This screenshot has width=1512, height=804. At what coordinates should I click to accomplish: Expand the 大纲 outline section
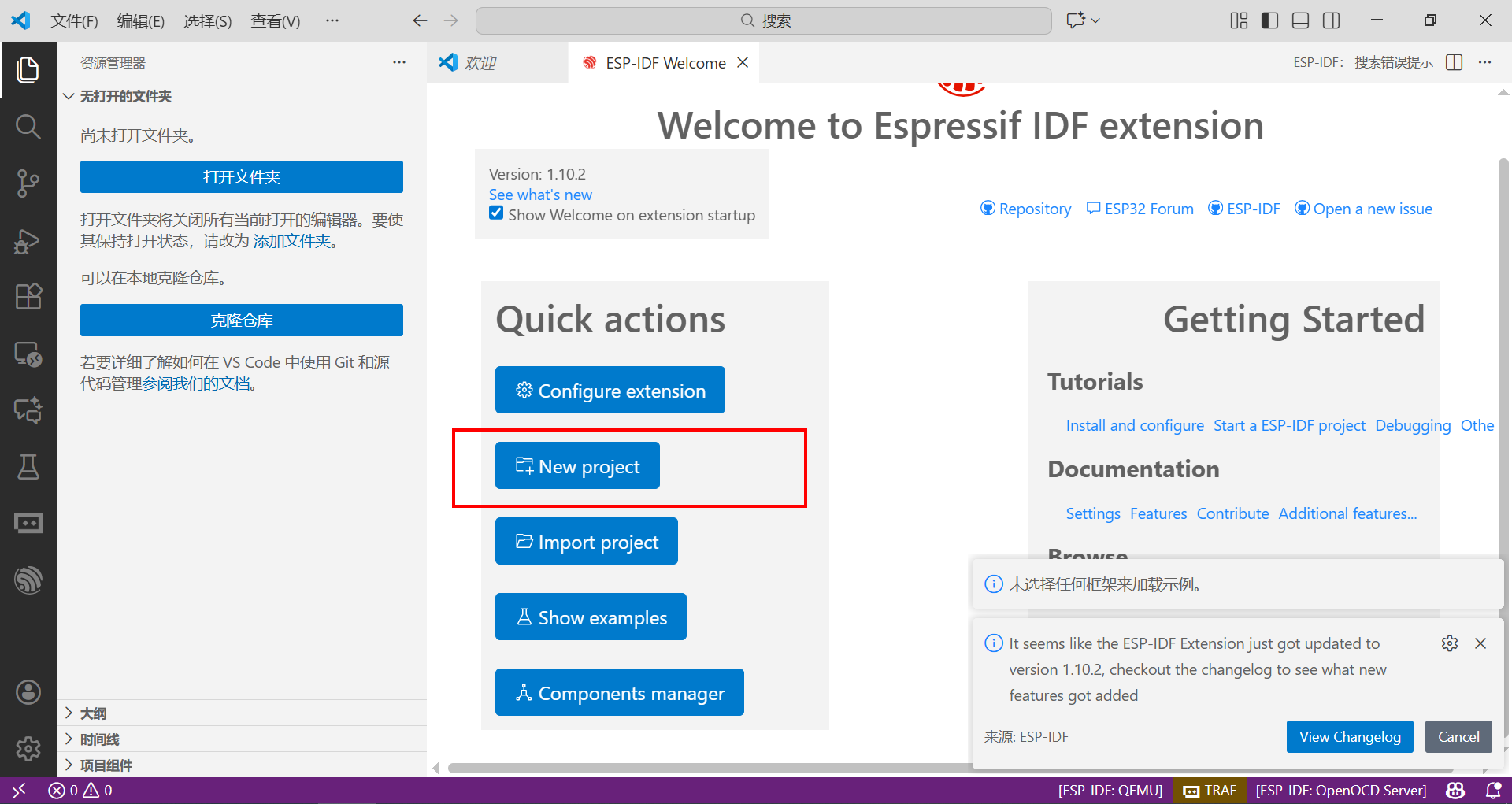pyautogui.click(x=242, y=713)
